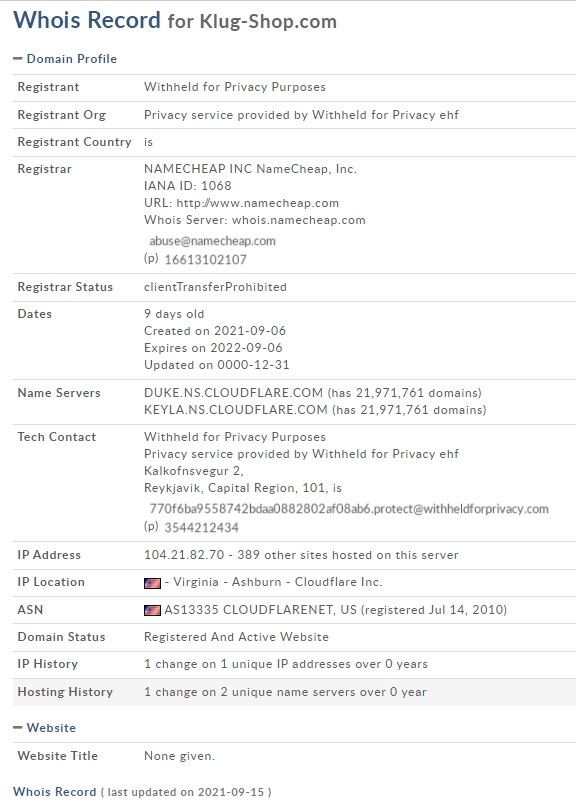576x804 pixels.
Task: Click the Whois Record footer heading
Action: (54, 792)
